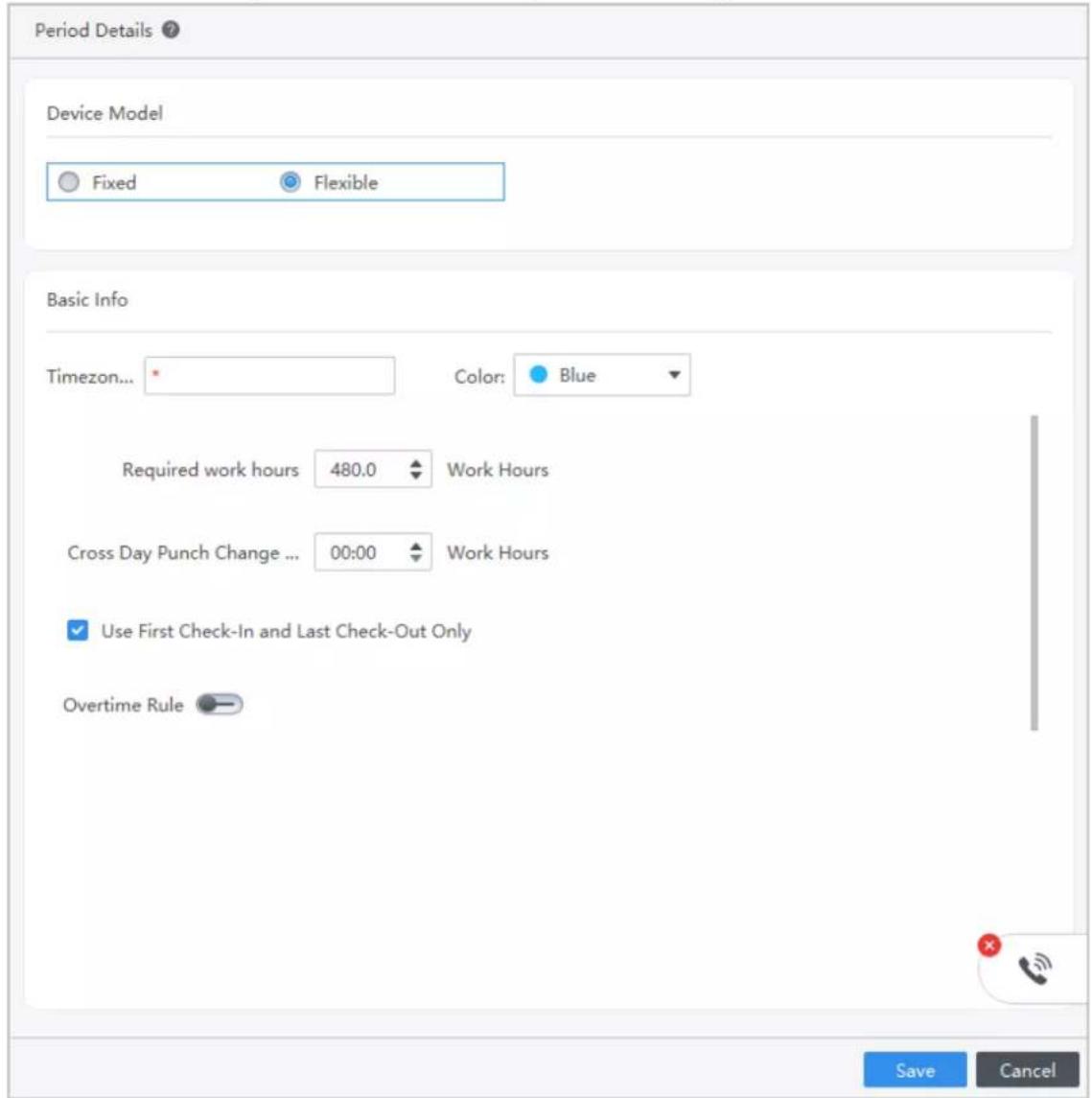
Task: Increase Cross Day Punch Change time
Action: [416, 546]
